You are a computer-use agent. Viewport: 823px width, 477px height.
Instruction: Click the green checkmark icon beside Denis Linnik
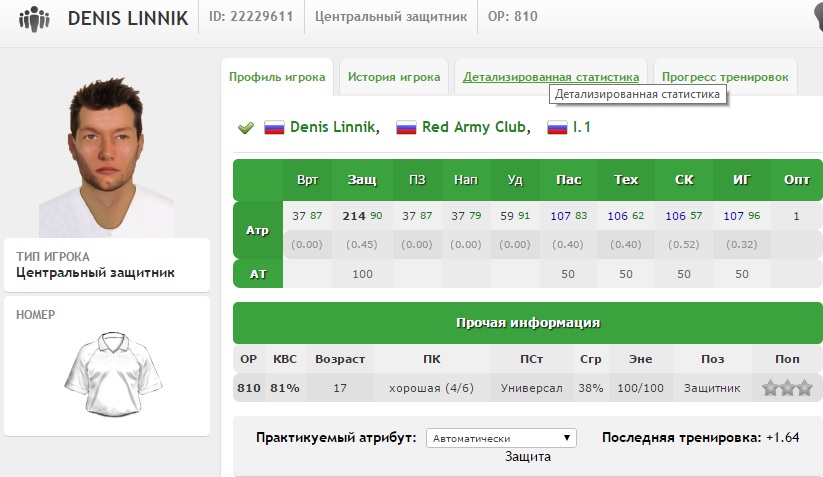[x=246, y=128]
